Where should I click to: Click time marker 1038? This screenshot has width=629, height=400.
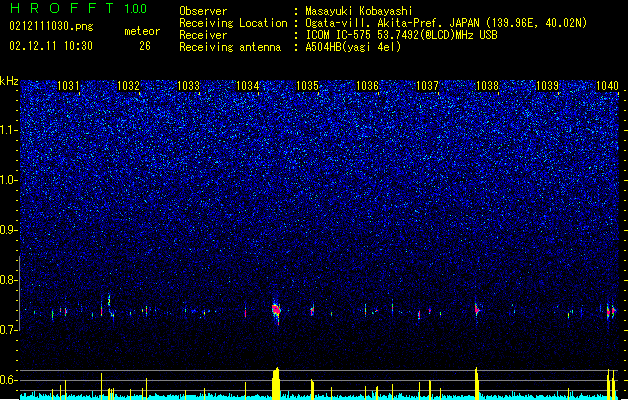[487, 85]
